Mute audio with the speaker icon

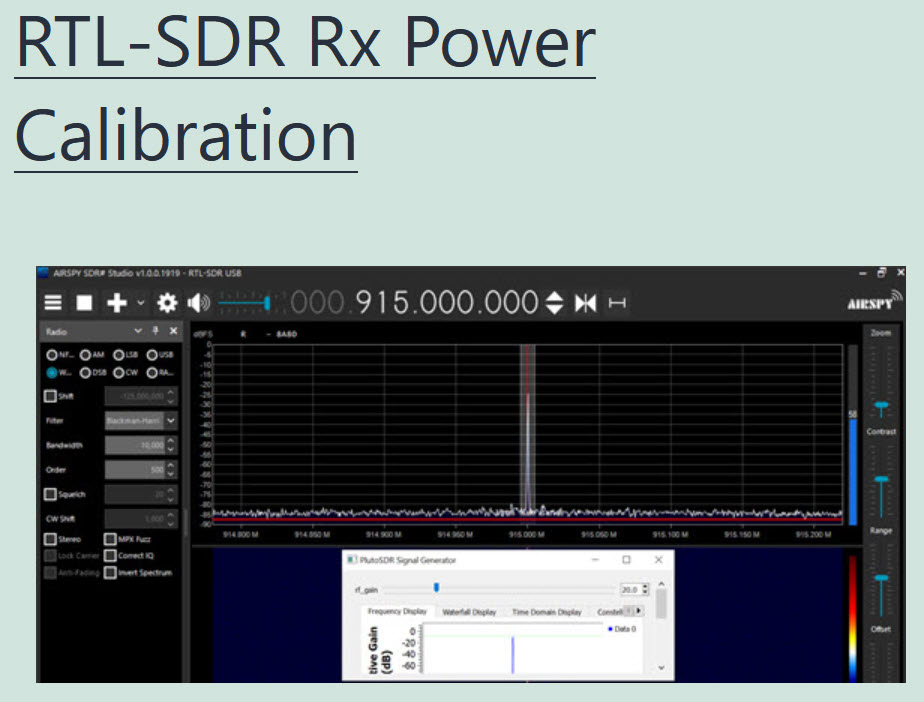click(x=198, y=303)
